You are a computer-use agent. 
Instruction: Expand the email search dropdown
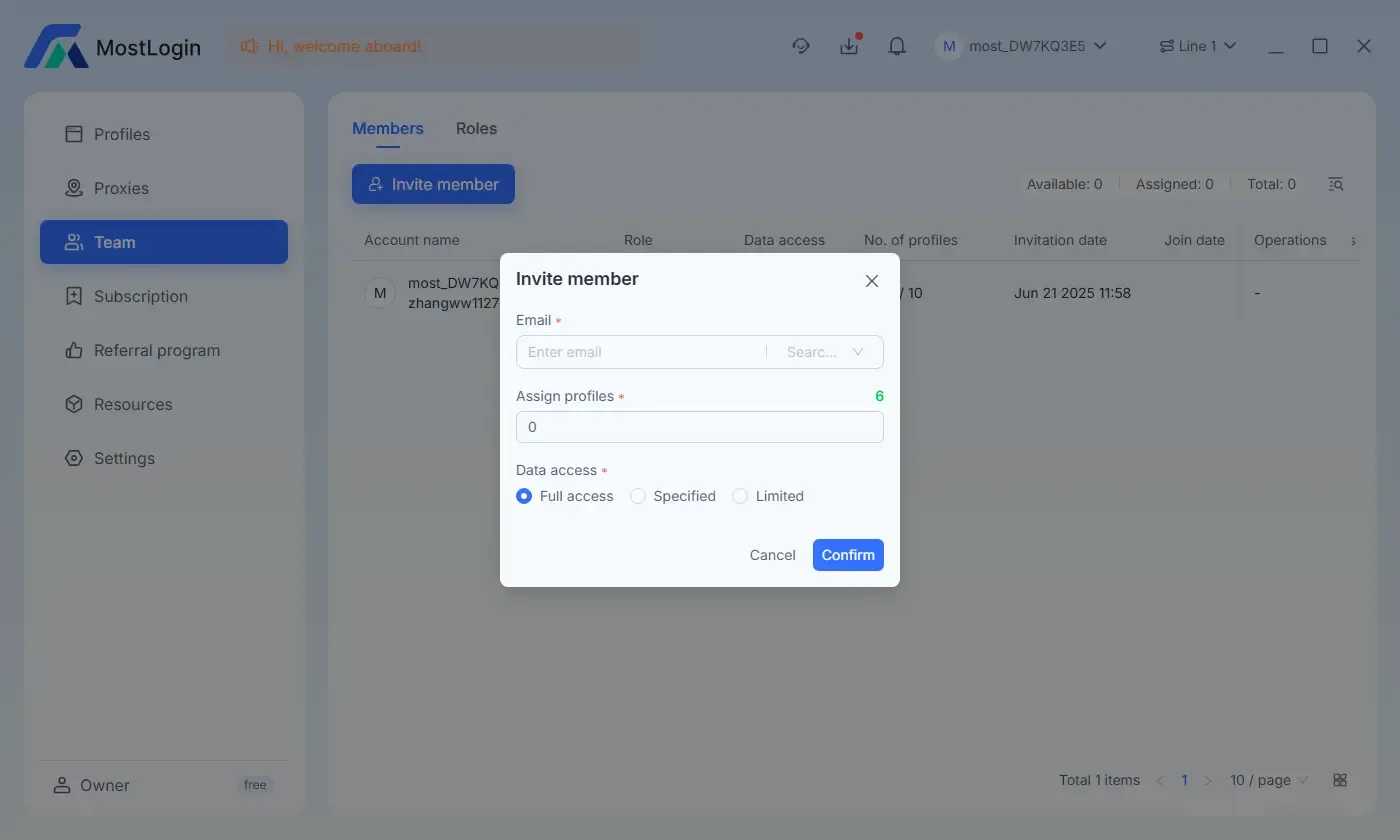[825, 352]
